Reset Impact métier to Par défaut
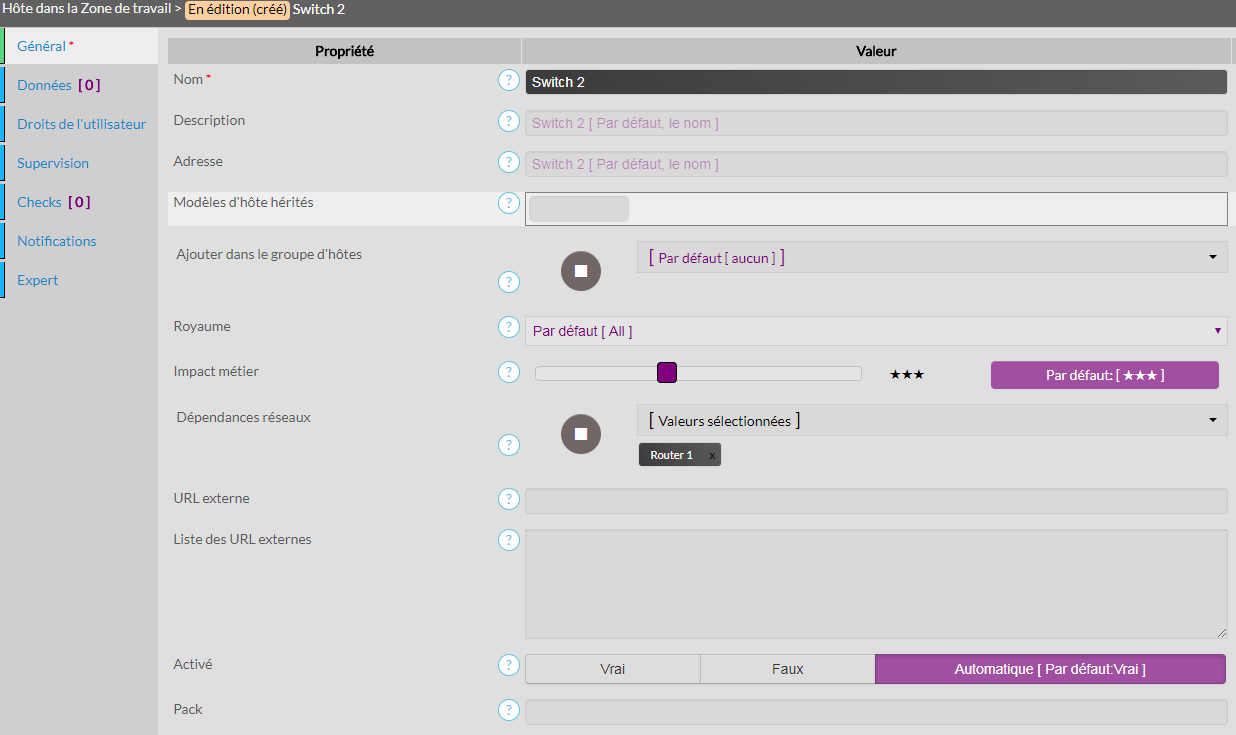Screen dimensions: 1236x735 point(1104,375)
